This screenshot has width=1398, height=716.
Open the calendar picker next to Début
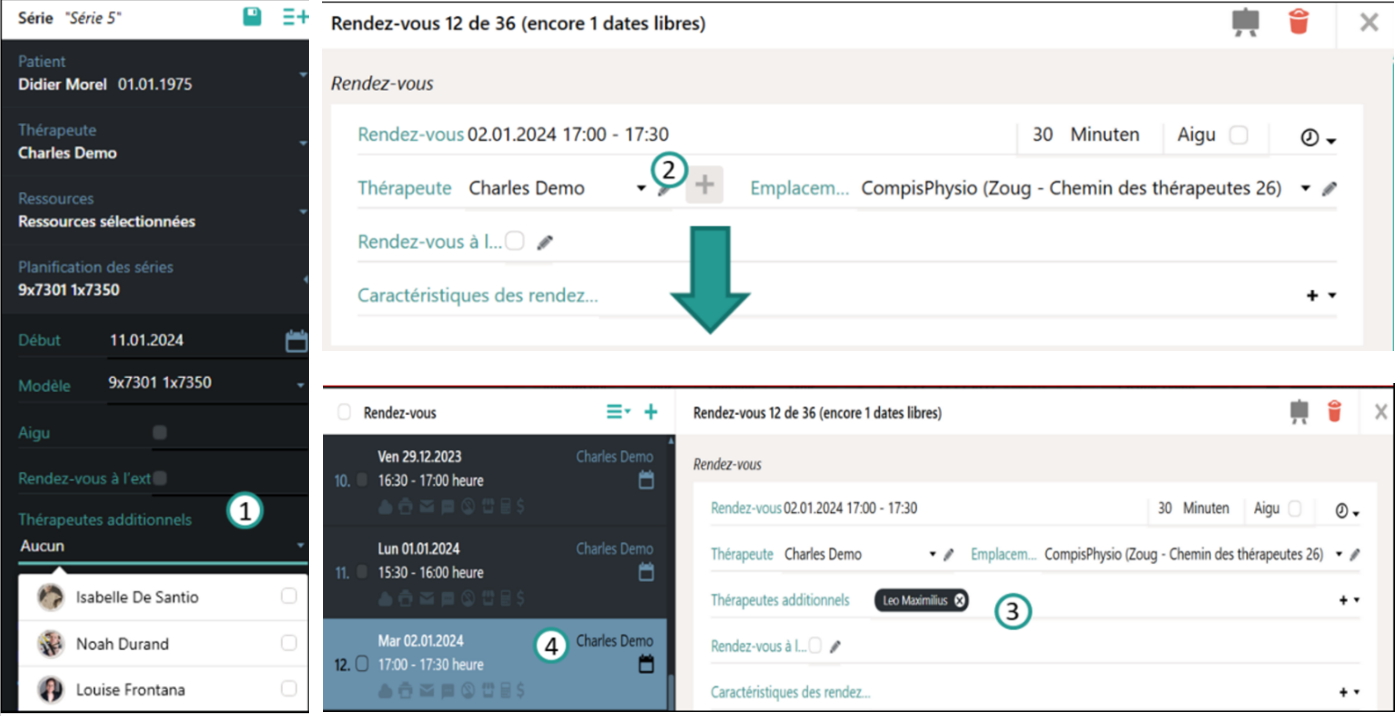[296, 341]
